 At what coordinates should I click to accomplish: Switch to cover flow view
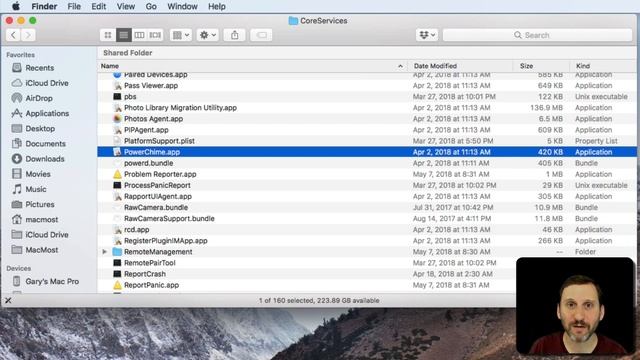155,35
